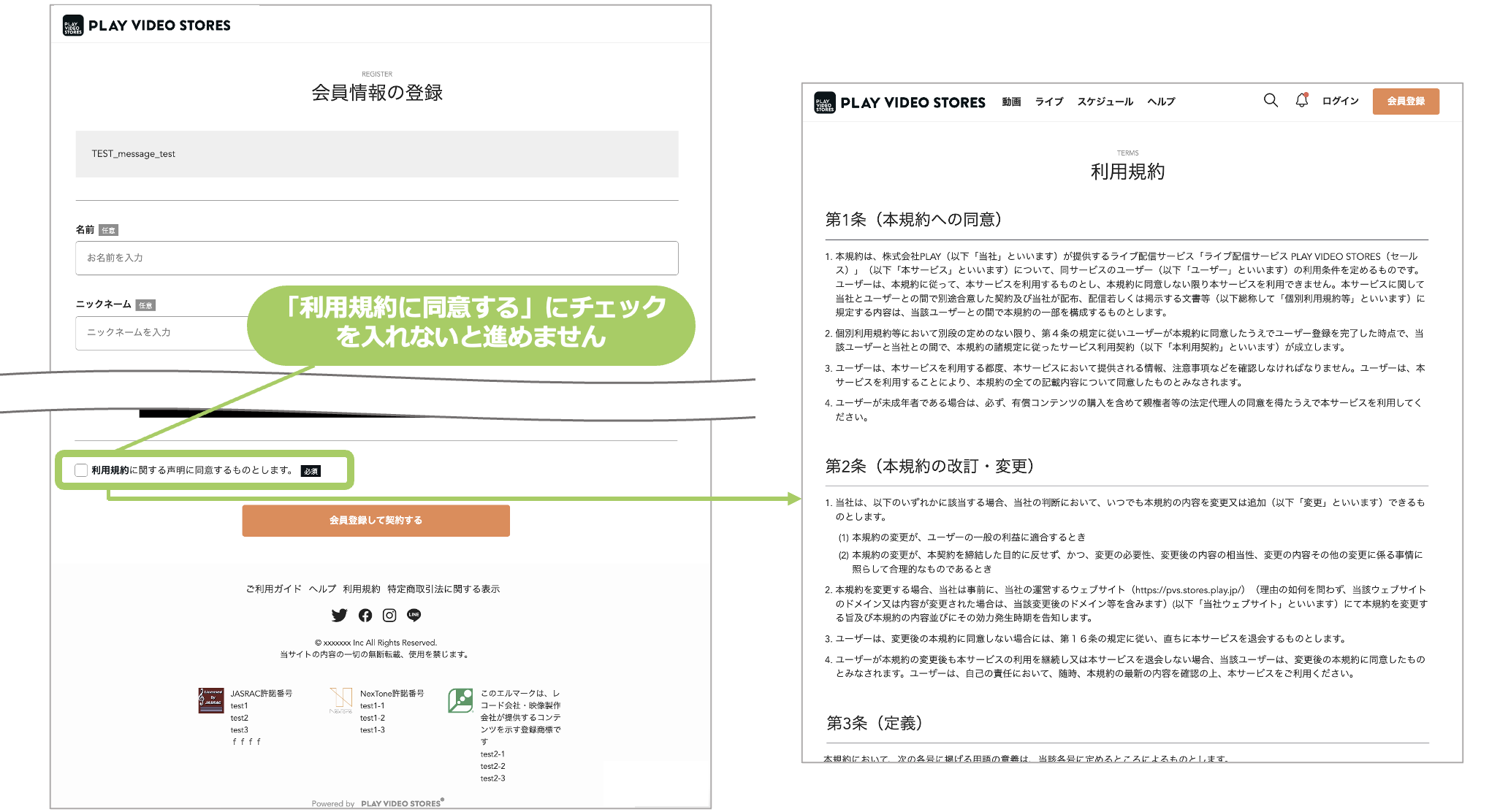Open the Facebook icon in the footer
Viewport: 1489px width, 812px height.
[365, 616]
